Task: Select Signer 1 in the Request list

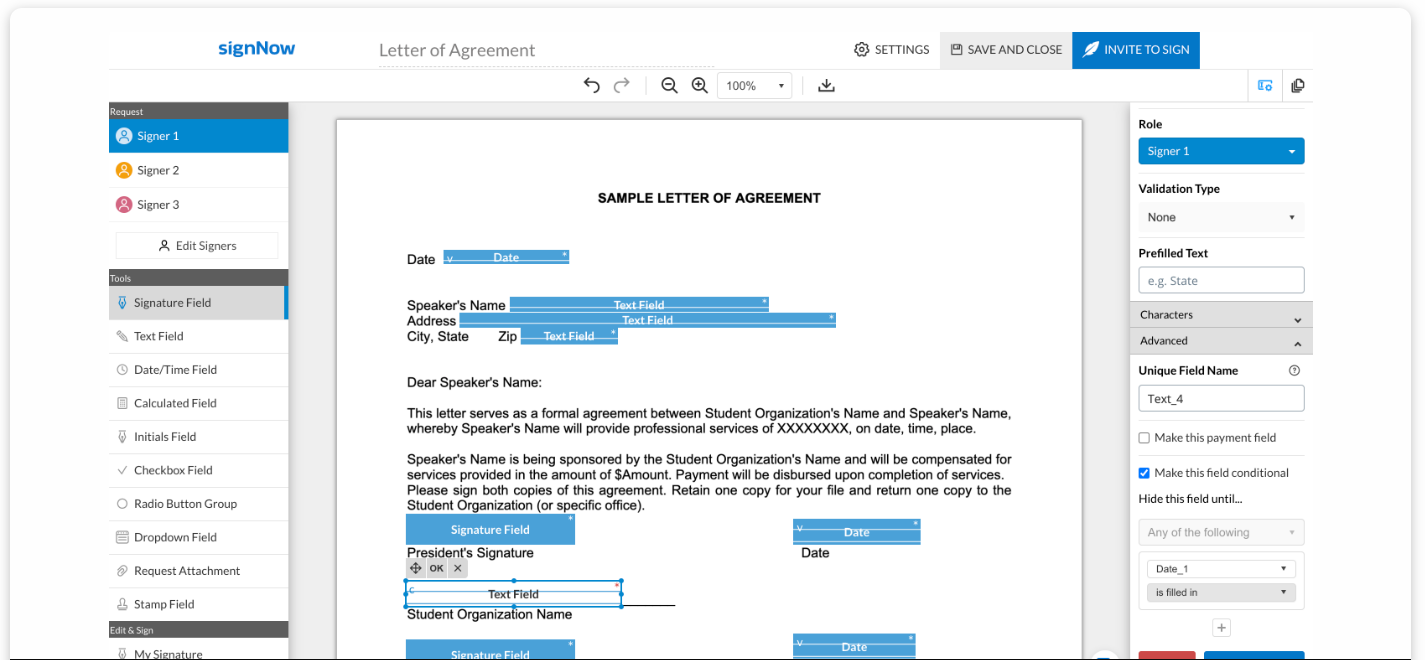Action: pyautogui.click(x=198, y=136)
